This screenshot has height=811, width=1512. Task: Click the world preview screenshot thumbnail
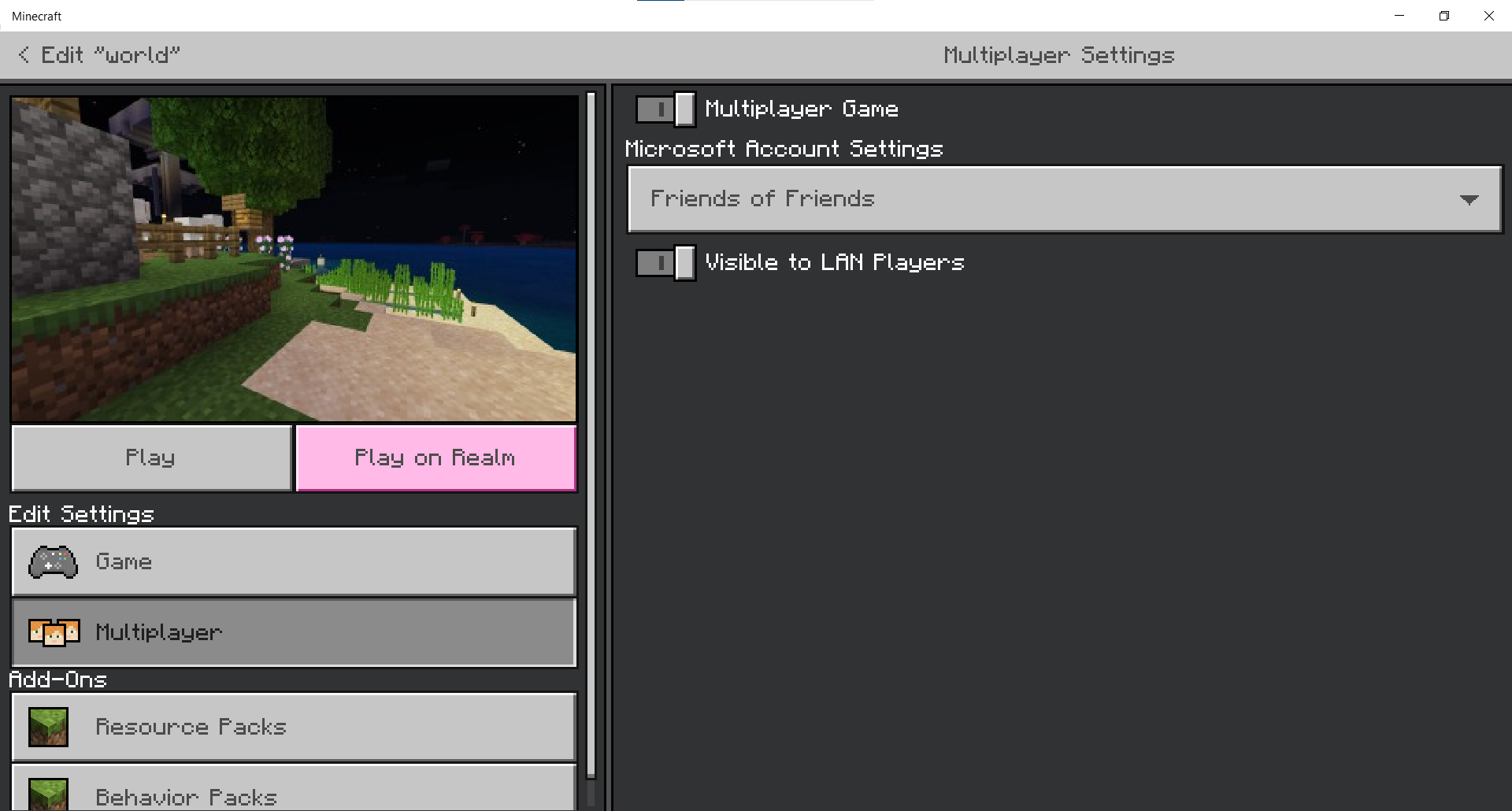294,259
